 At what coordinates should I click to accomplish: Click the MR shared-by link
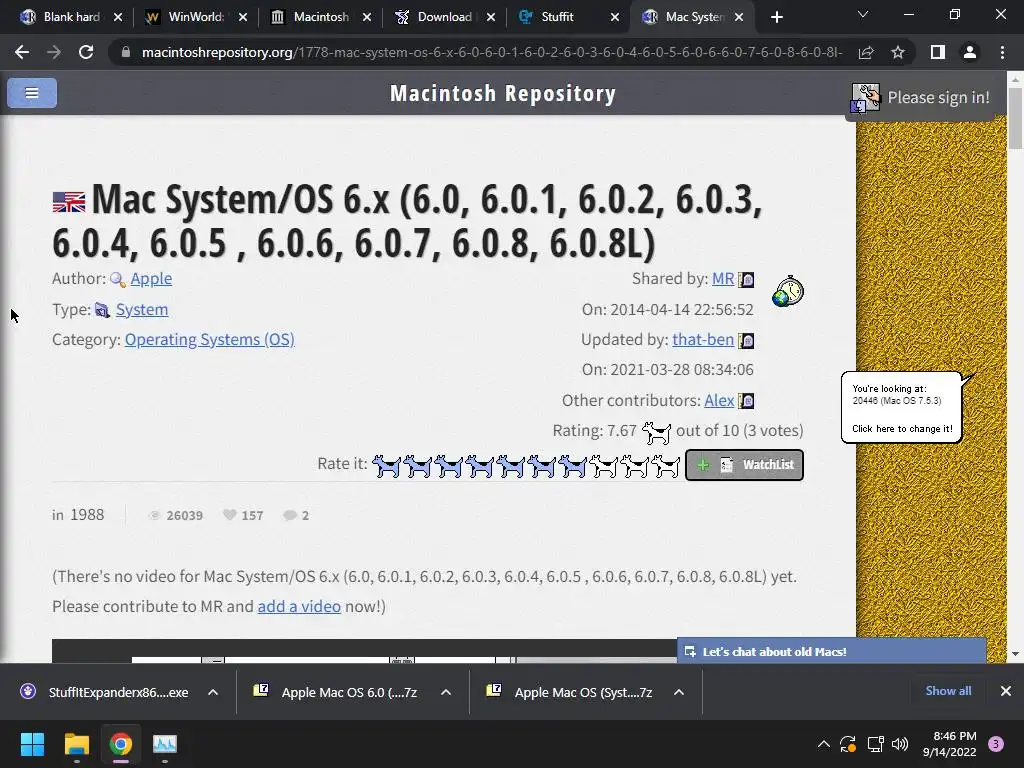tap(723, 279)
